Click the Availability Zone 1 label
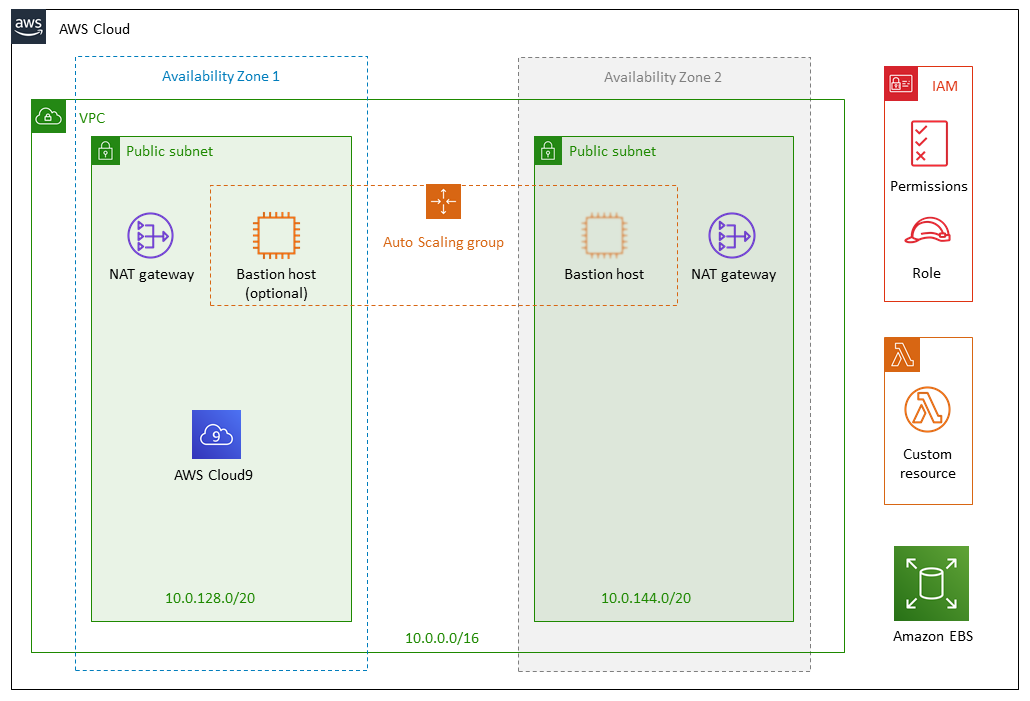The width and height of the screenshot is (1030, 701). coord(221,76)
